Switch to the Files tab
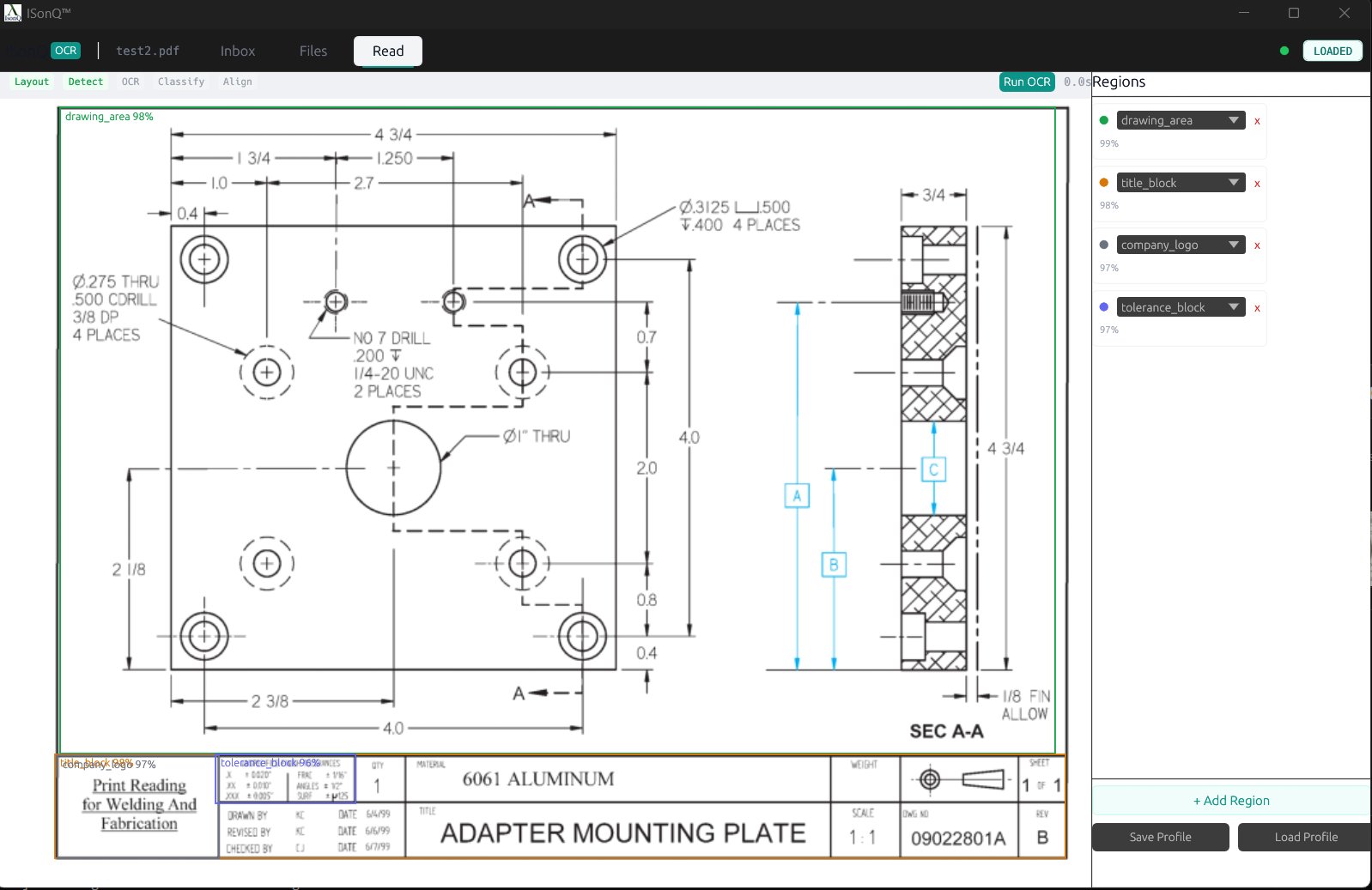This screenshot has height=890, width=1372. [313, 51]
